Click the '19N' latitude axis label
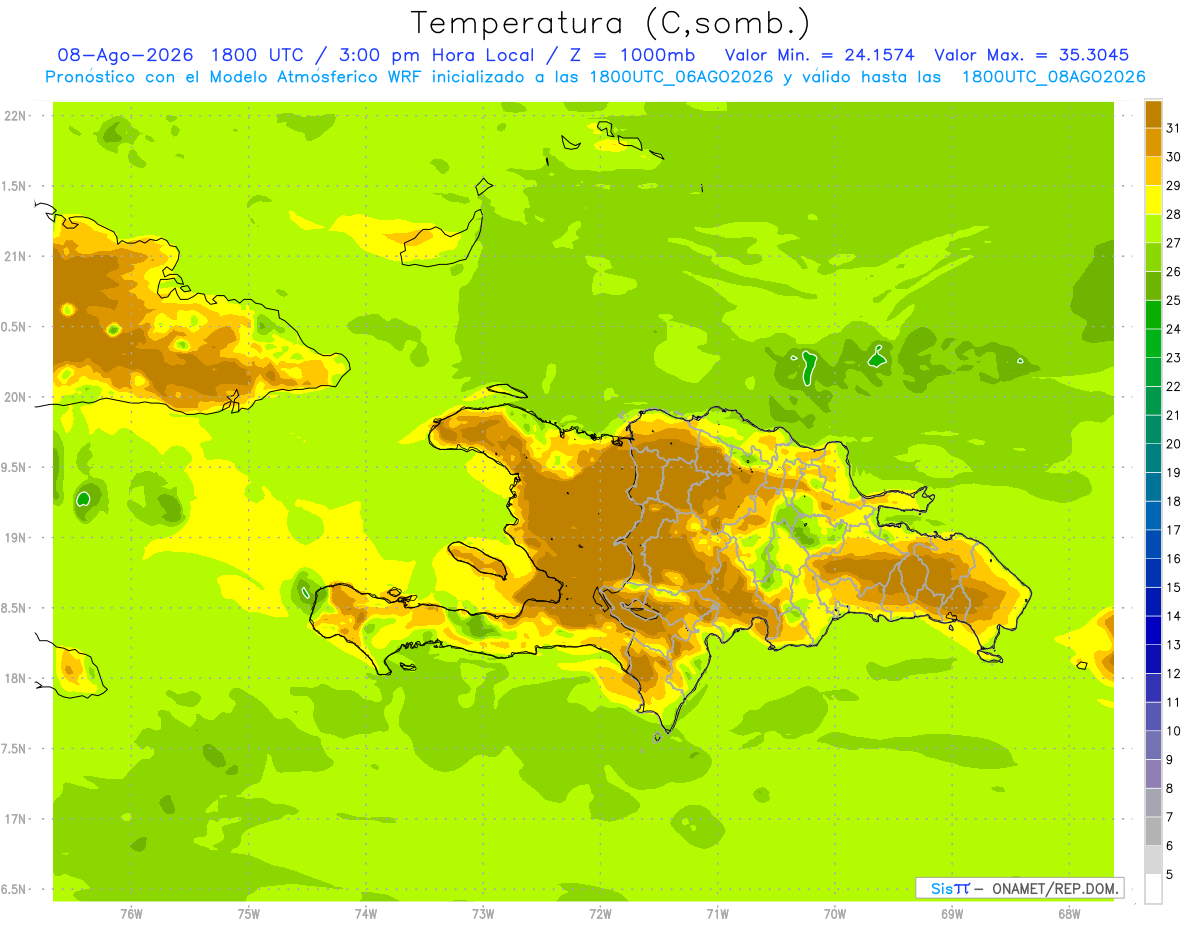Viewport: 1200px width, 927px height. (14, 538)
